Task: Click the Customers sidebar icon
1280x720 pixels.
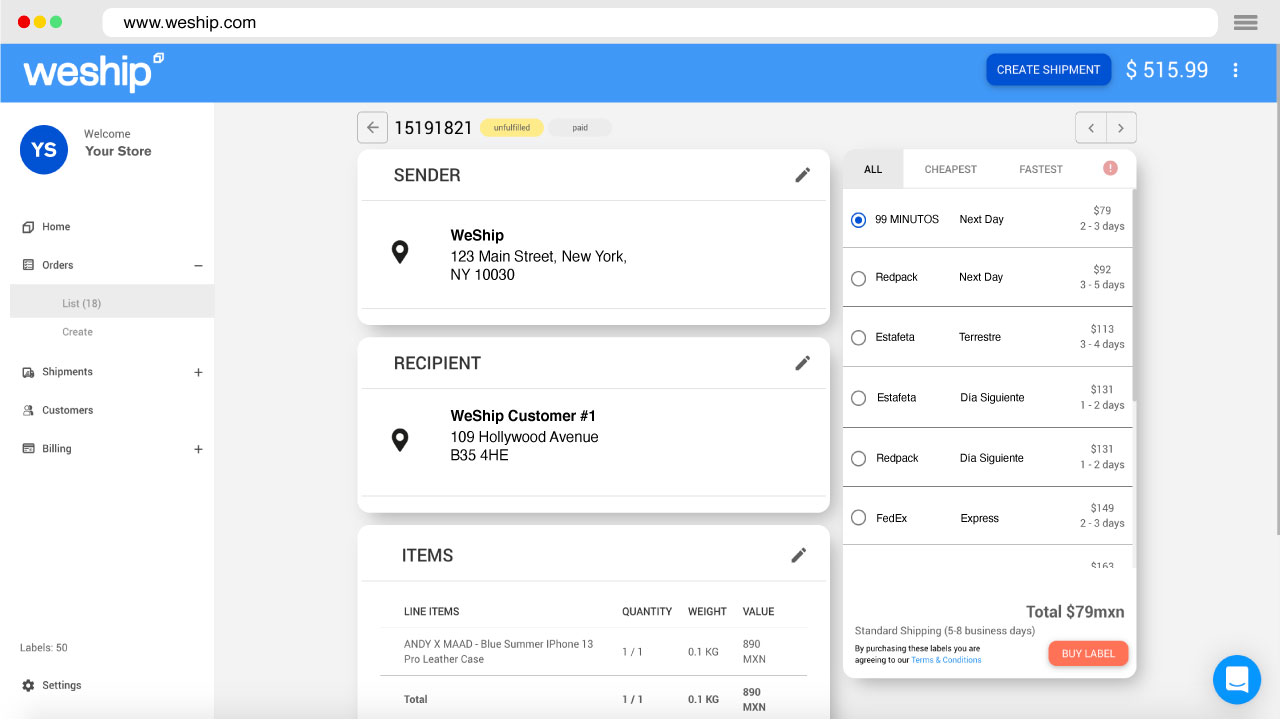Action: 28,411
